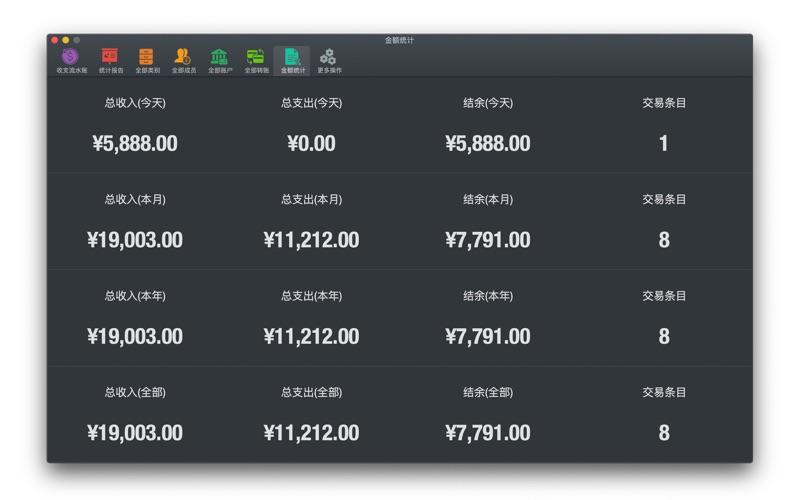Select ¥11,212.00 under 总支出(本月)

311,240
